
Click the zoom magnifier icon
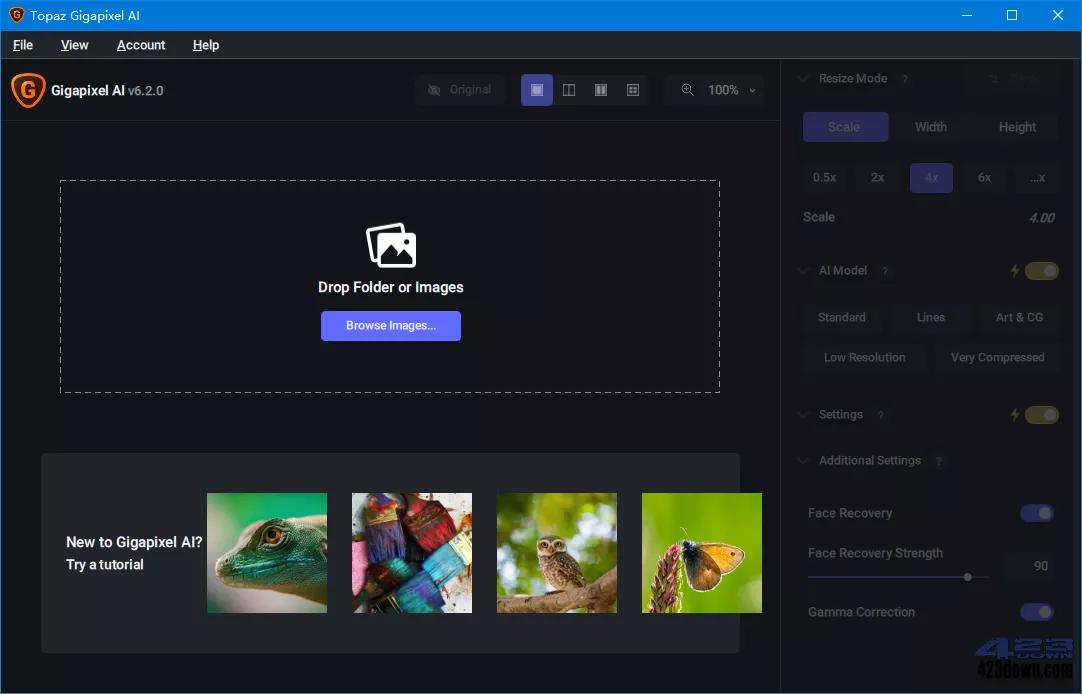pos(687,90)
